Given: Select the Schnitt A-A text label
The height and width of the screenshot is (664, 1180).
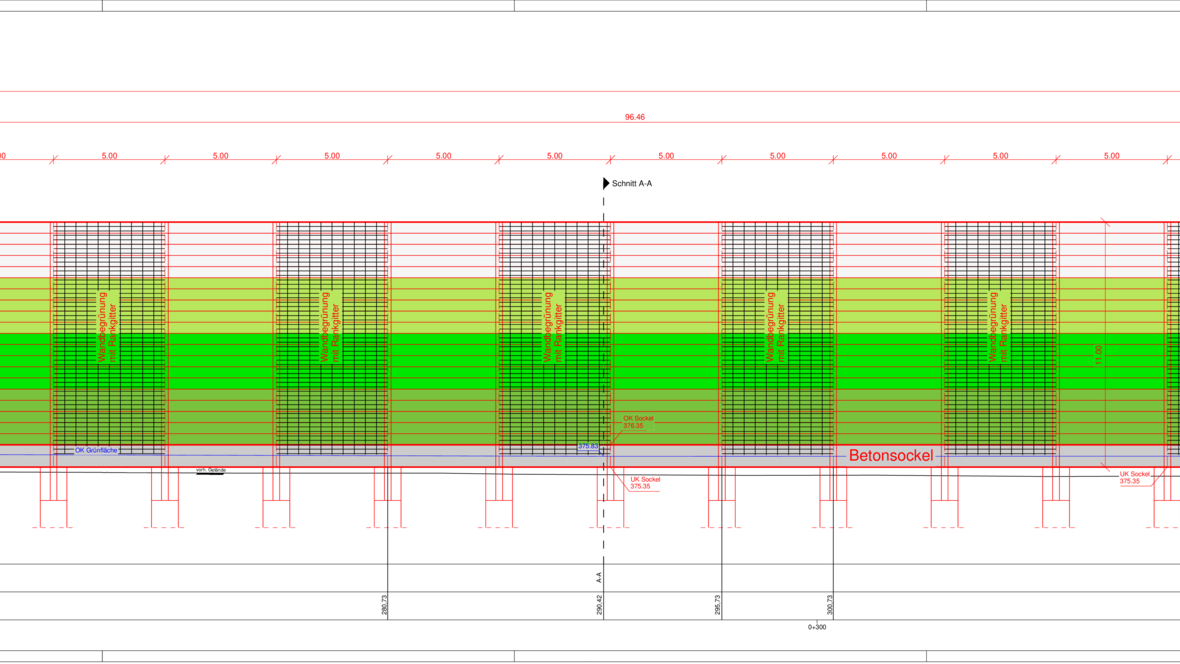Looking at the screenshot, I should pyautogui.click(x=632, y=184).
